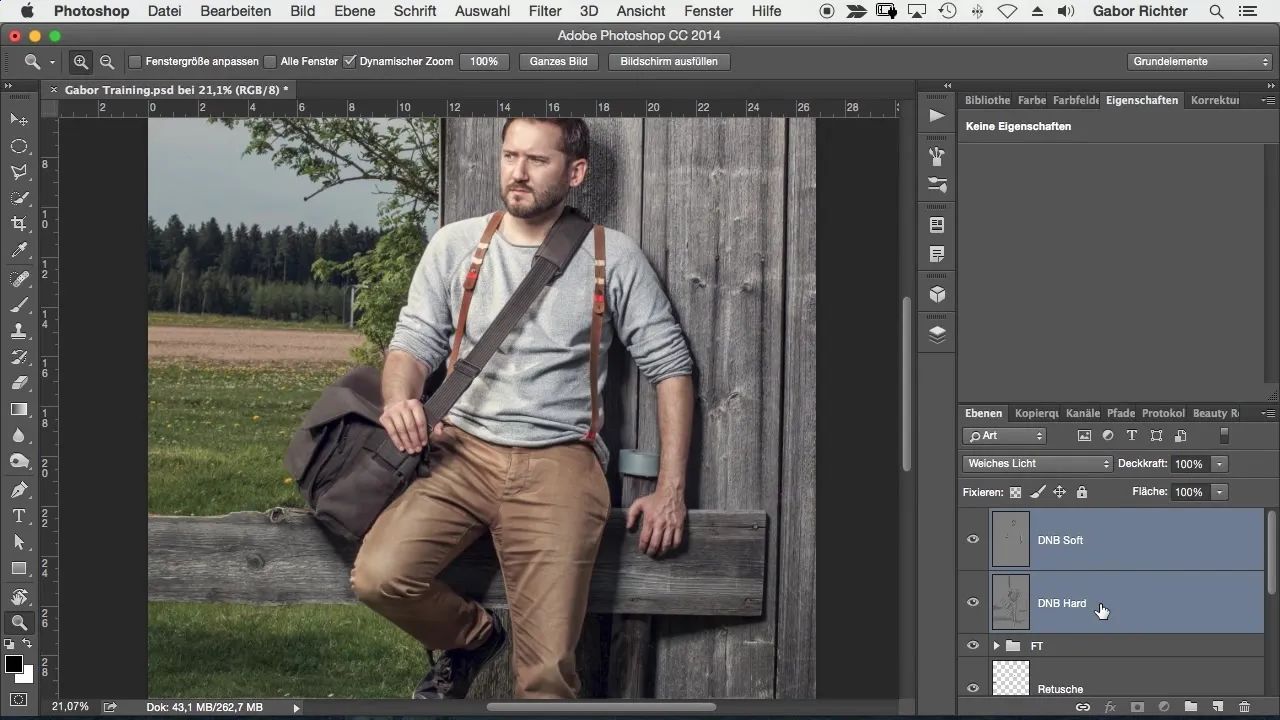This screenshot has width=1280, height=720.
Task: Open the Ebenen panel menu
Action: 1268,413
